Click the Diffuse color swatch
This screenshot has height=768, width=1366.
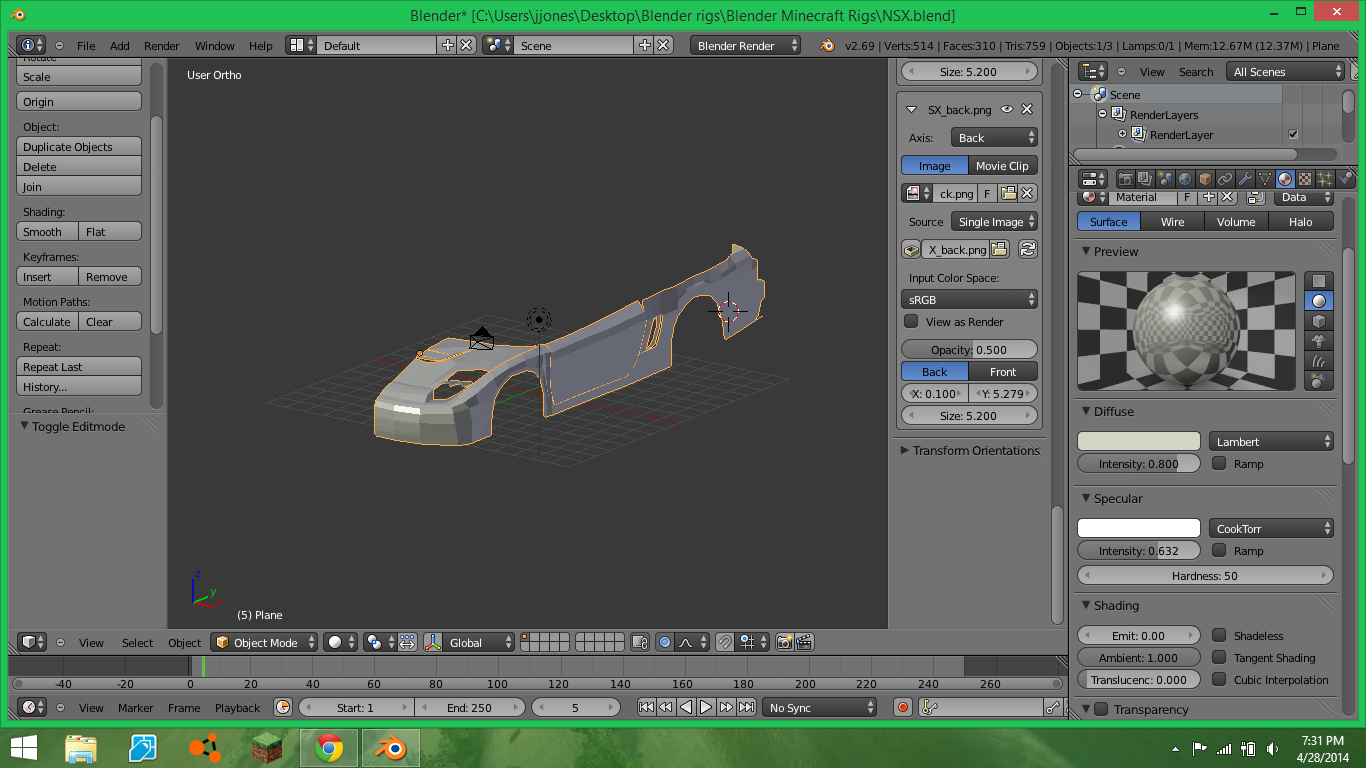click(1138, 441)
